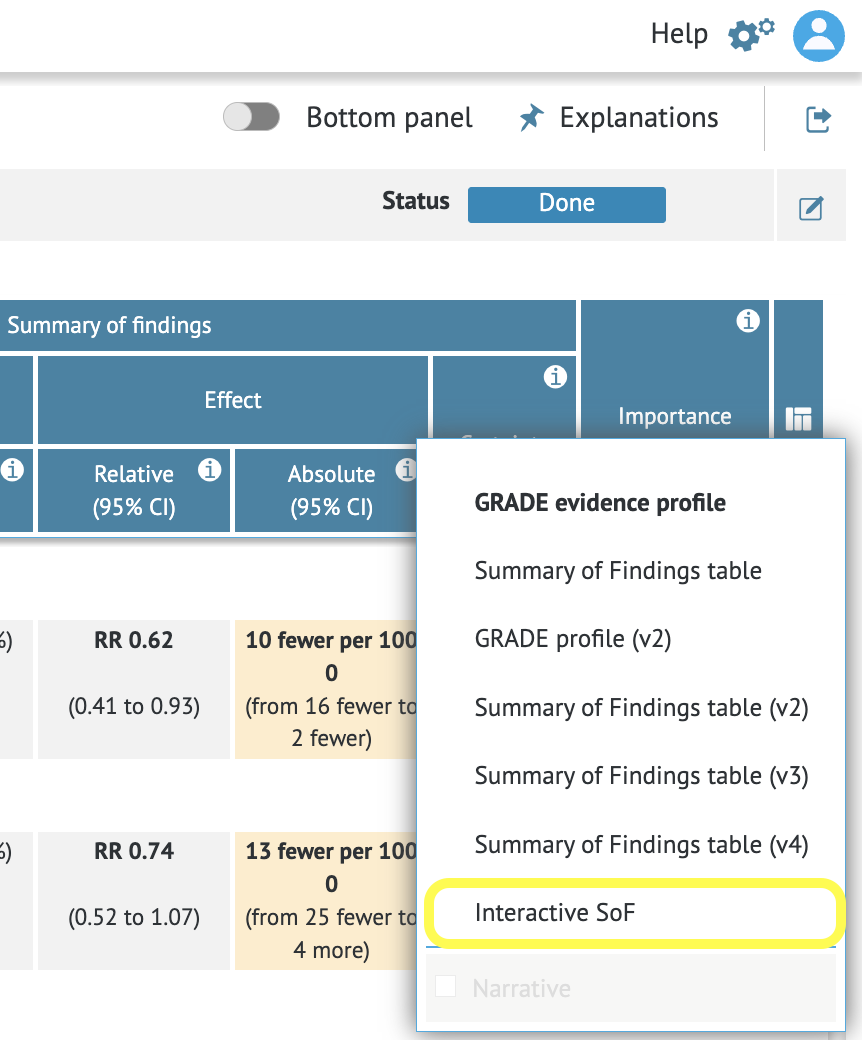
Task: Toggle the Bottom panel switch
Action: point(251,117)
